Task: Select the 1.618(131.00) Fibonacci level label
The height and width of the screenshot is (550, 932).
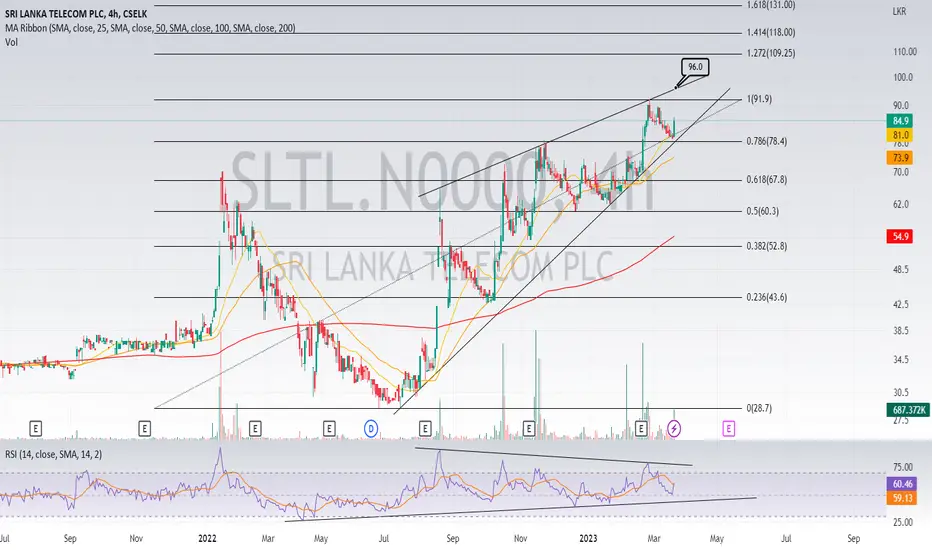Action: 771,5
